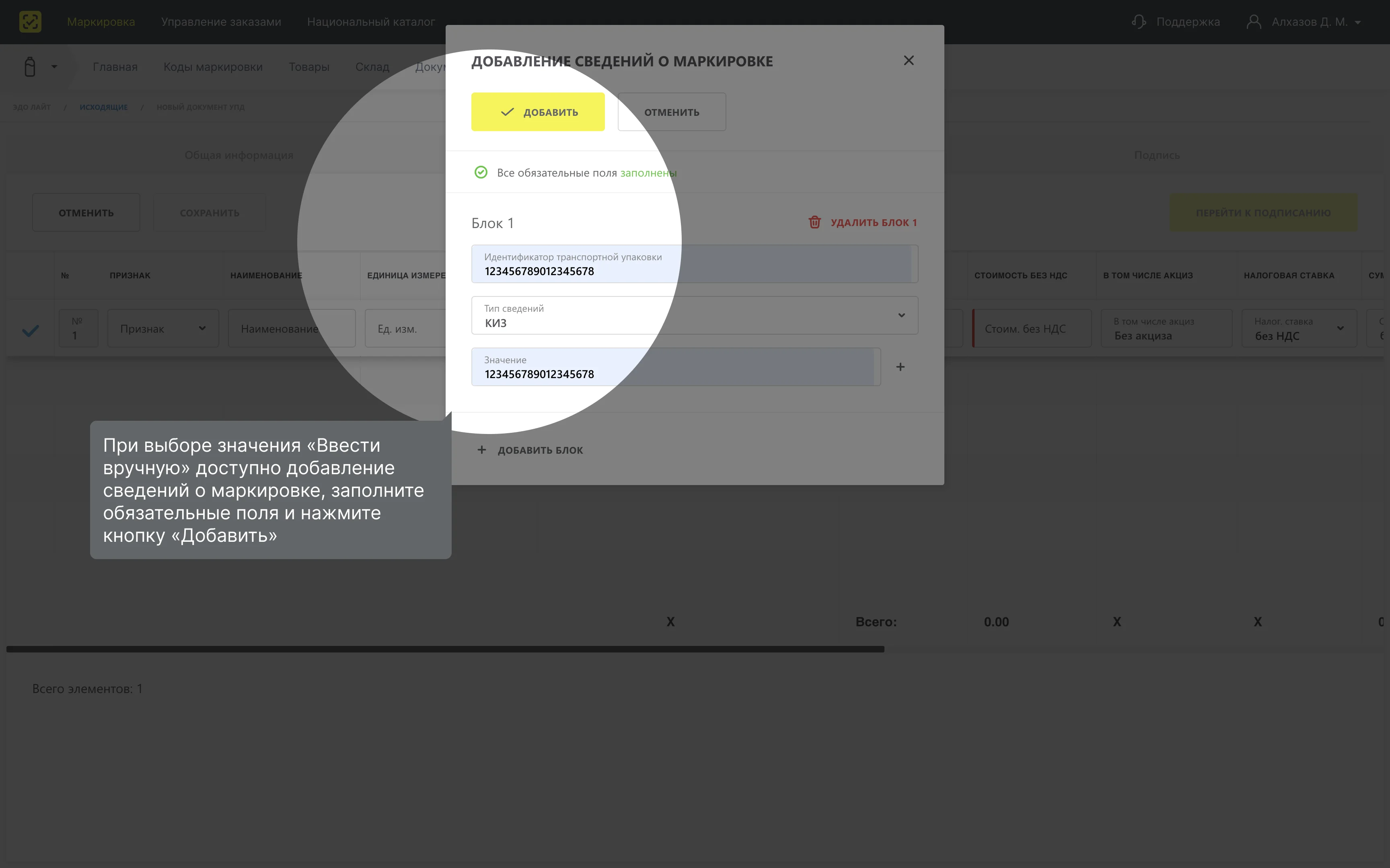1390x868 pixels.
Task: Click Отменить in the dialog
Action: pos(671,112)
